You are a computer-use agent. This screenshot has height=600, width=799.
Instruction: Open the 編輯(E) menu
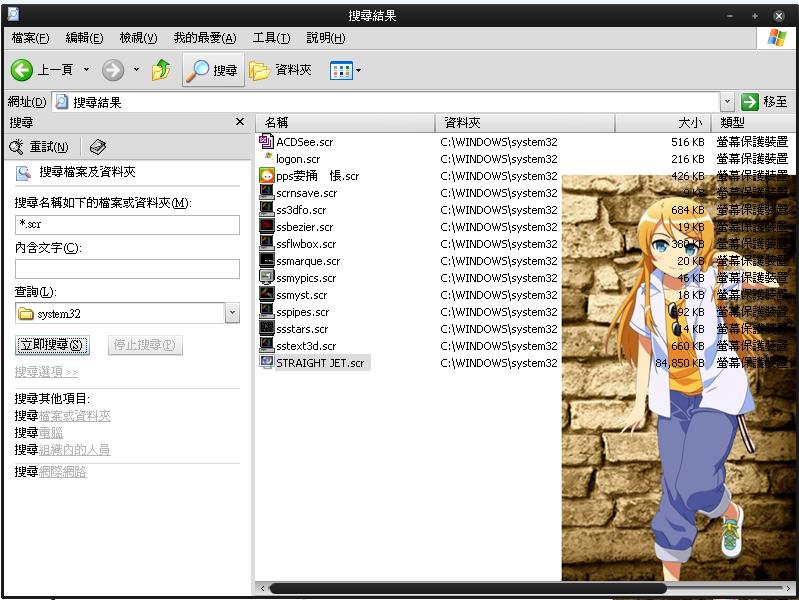pyautogui.click(x=85, y=38)
